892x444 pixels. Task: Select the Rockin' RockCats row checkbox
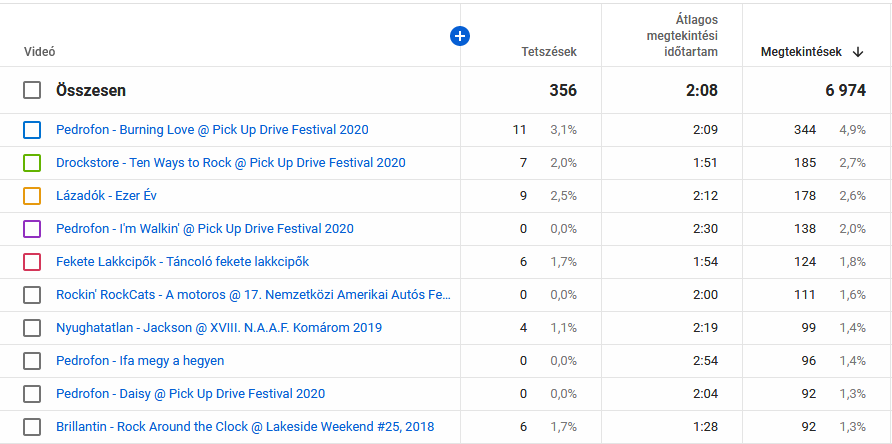[x=32, y=295]
